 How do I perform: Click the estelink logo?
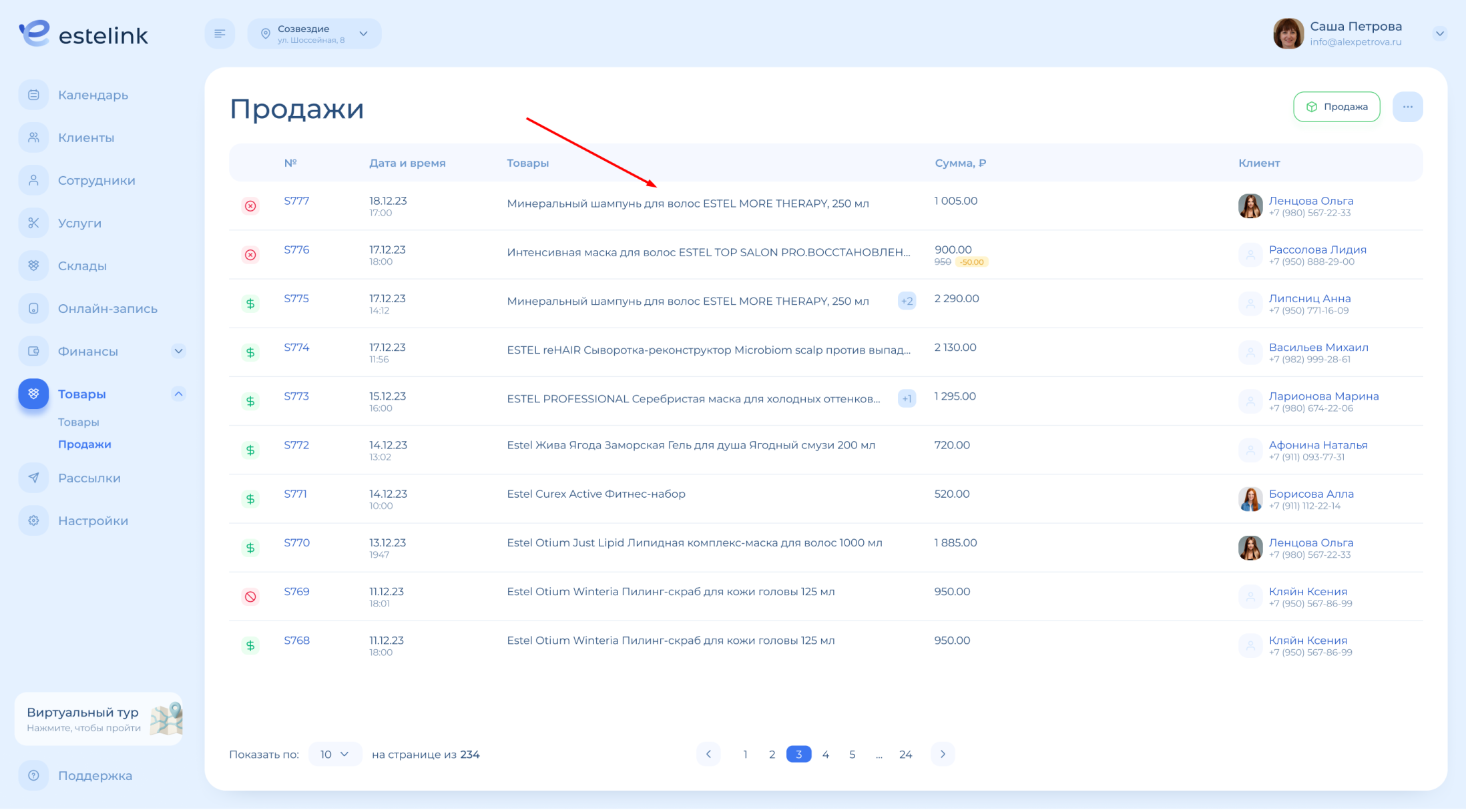pos(83,33)
